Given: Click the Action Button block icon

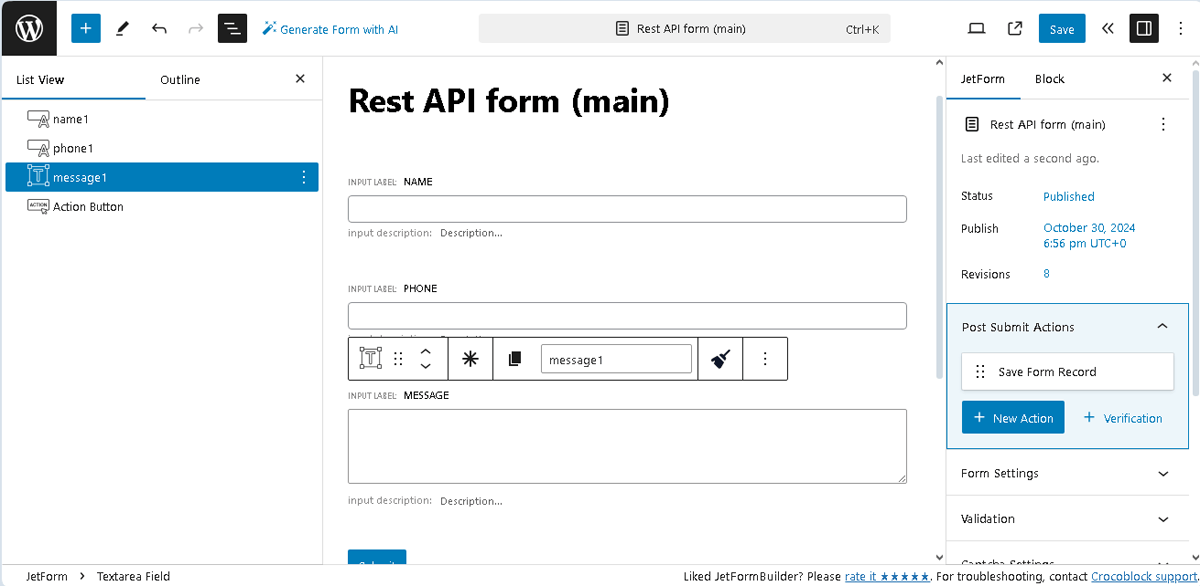Looking at the screenshot, I should pyautogui.click(x=38, y=206).
